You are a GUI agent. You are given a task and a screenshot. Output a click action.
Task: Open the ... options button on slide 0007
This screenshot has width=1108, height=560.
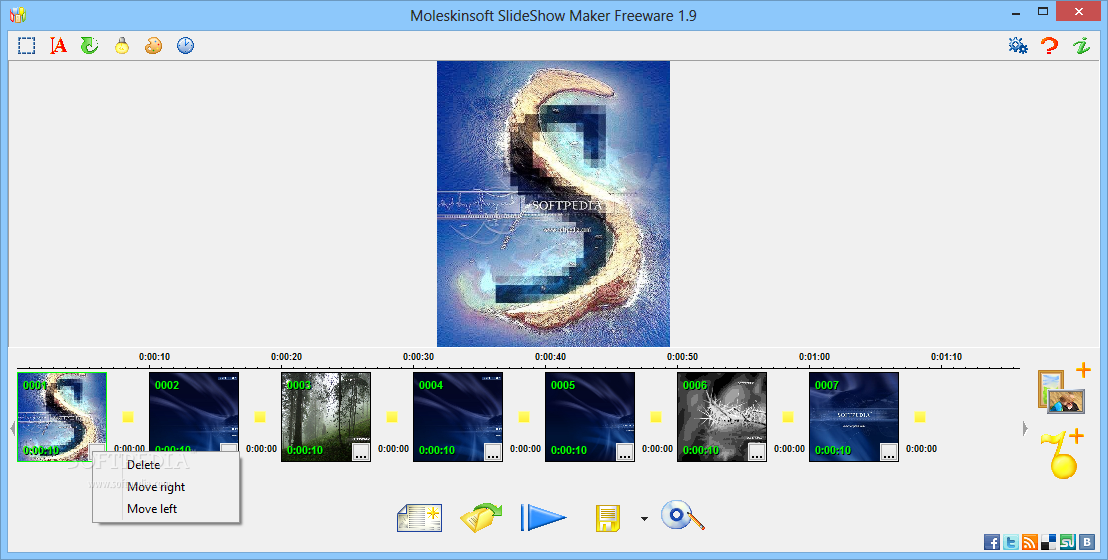889,453
